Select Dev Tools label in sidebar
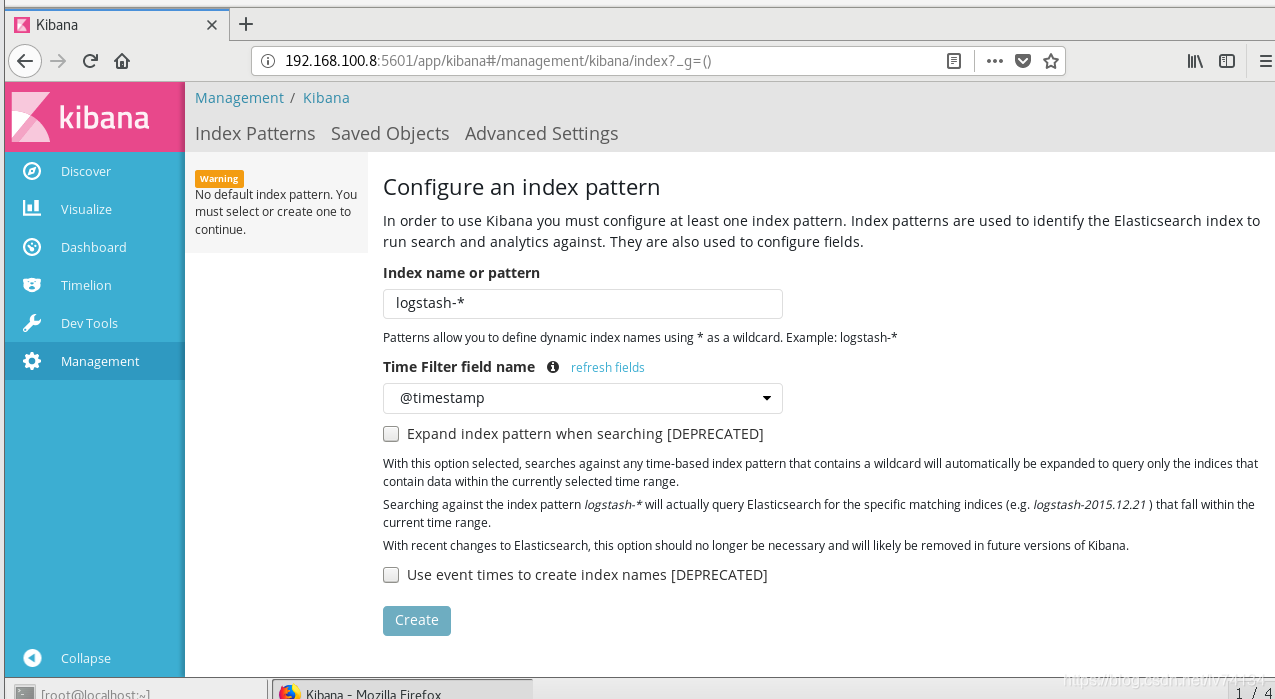 [x=89, y=323]
